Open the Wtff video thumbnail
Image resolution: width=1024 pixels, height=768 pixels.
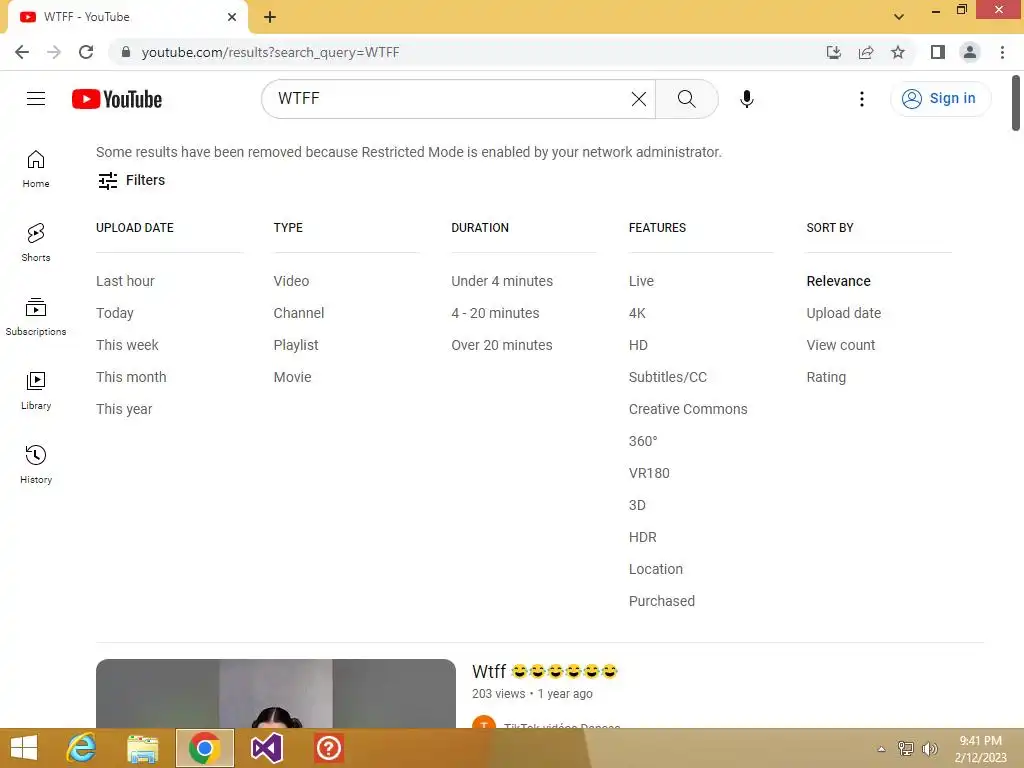[276, 694]
